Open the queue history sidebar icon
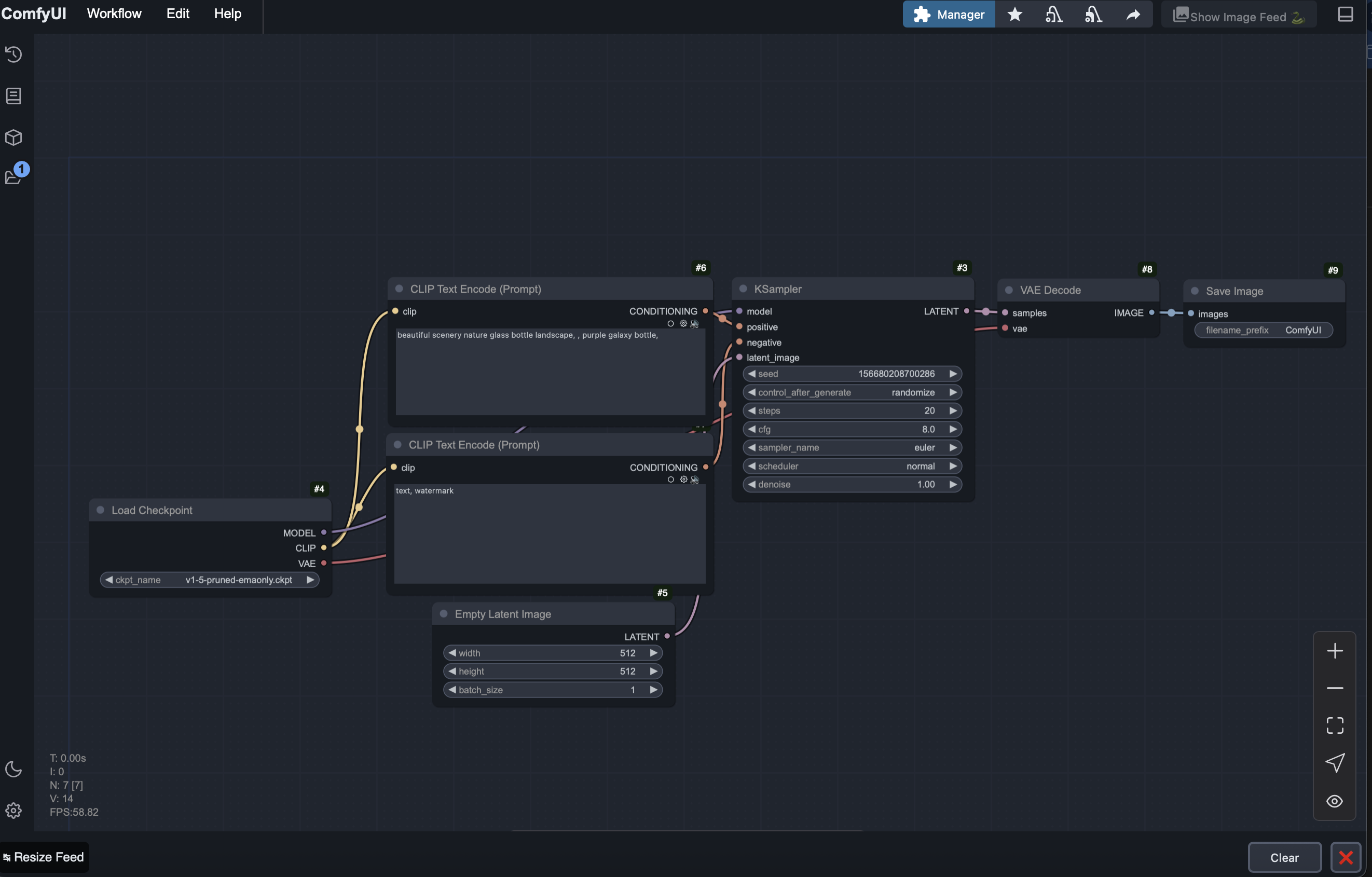 pos(13,54)
